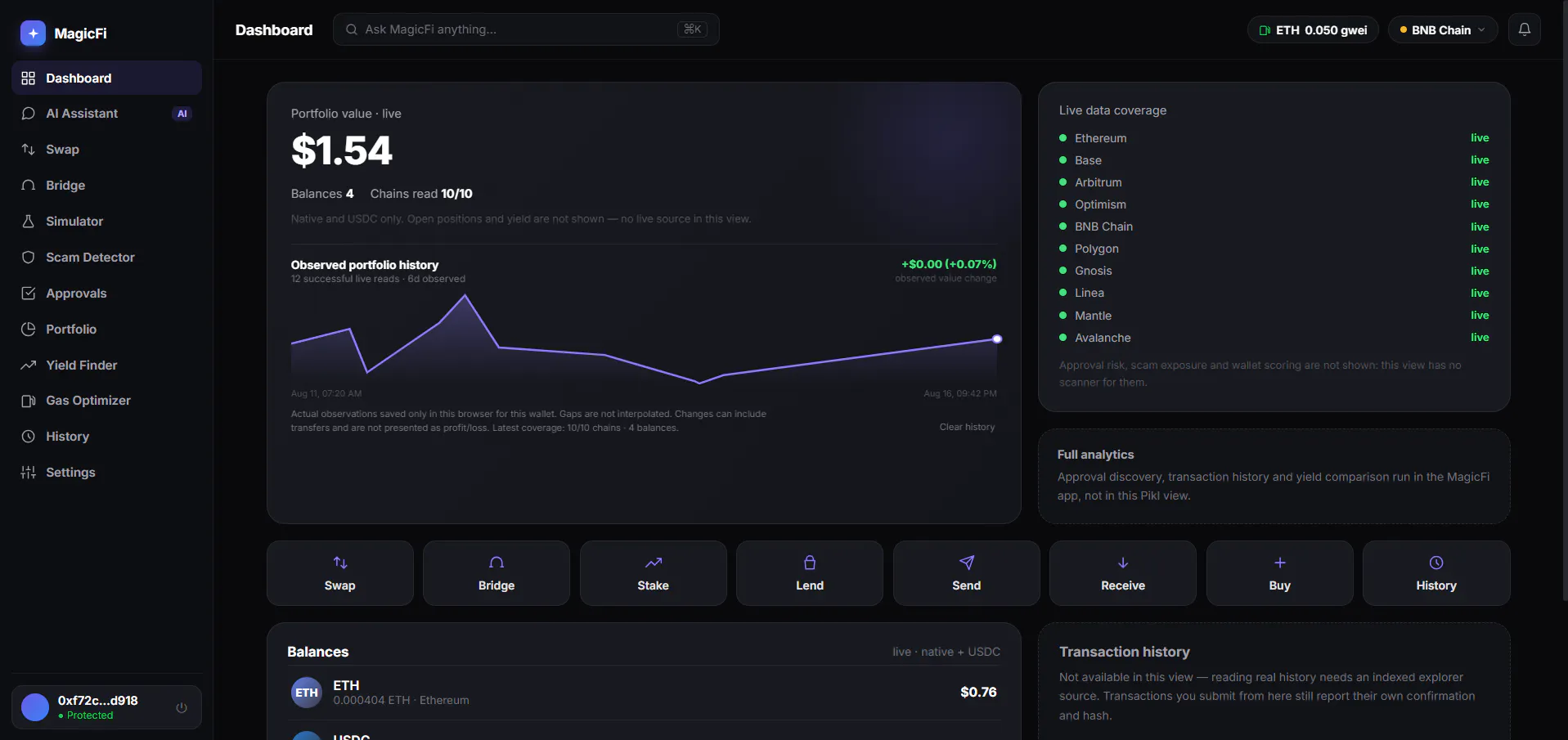1568x740 pixels.
Task: Click the Polygon row in Live data coverage
Action: tap(1274, 249)
